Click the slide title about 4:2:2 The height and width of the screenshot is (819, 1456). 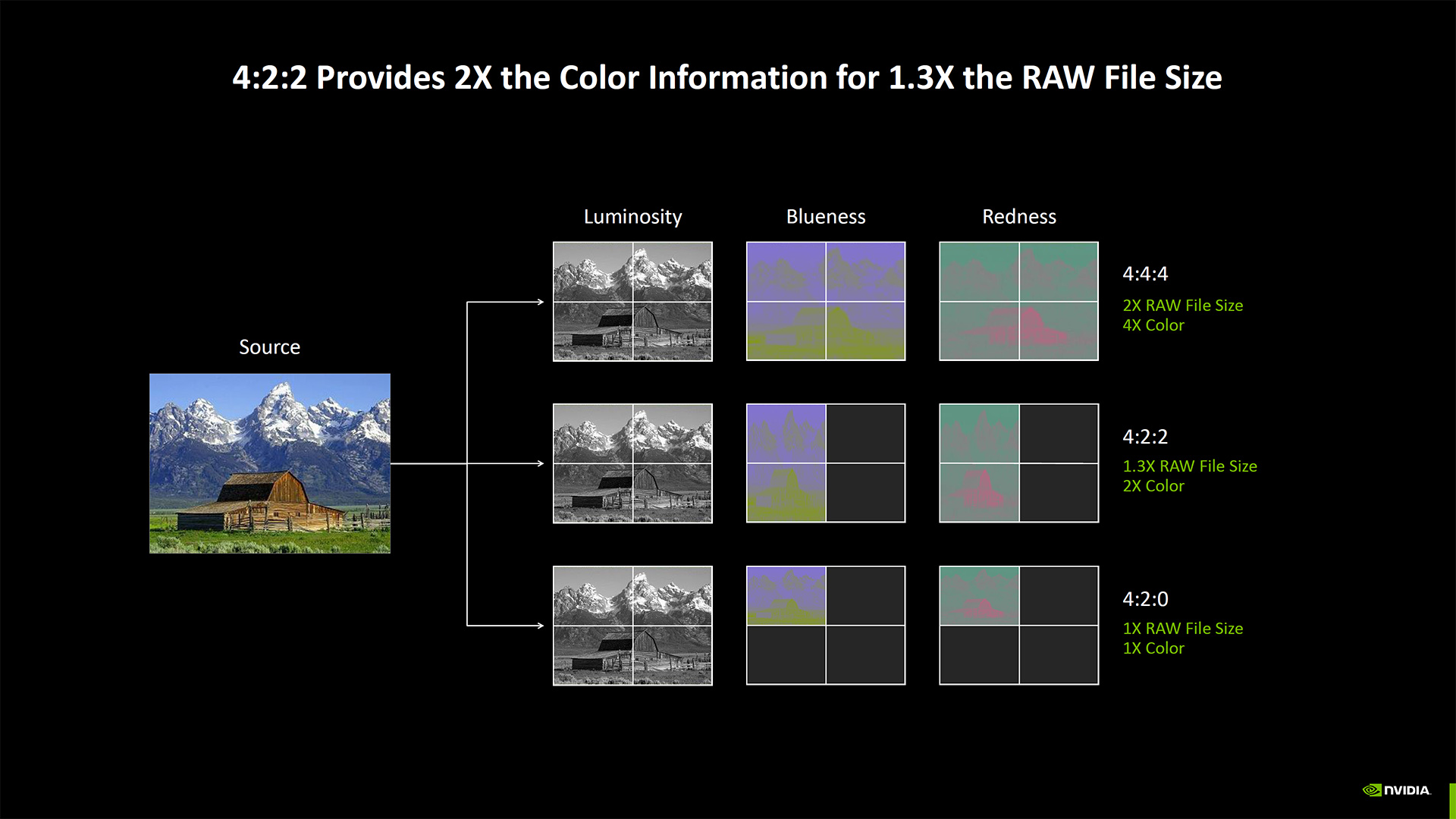(x=727, y=77)
